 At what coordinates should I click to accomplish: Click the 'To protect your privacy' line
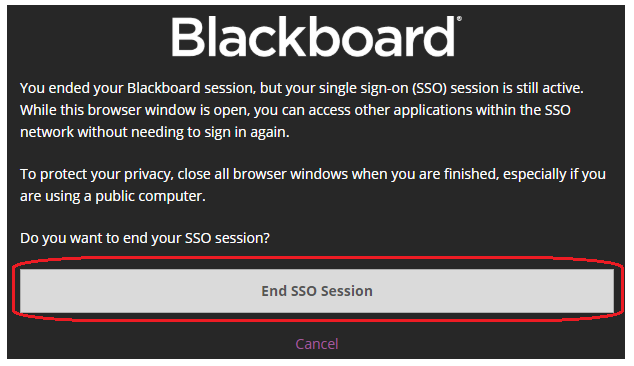313,174
